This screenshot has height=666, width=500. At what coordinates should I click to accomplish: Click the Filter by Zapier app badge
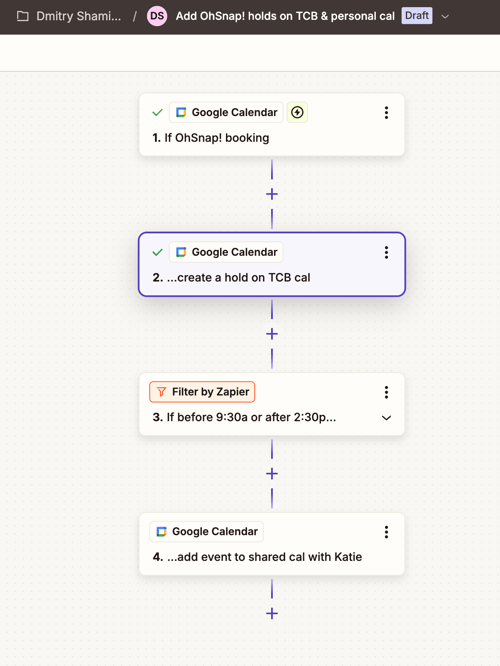[202, 392]
